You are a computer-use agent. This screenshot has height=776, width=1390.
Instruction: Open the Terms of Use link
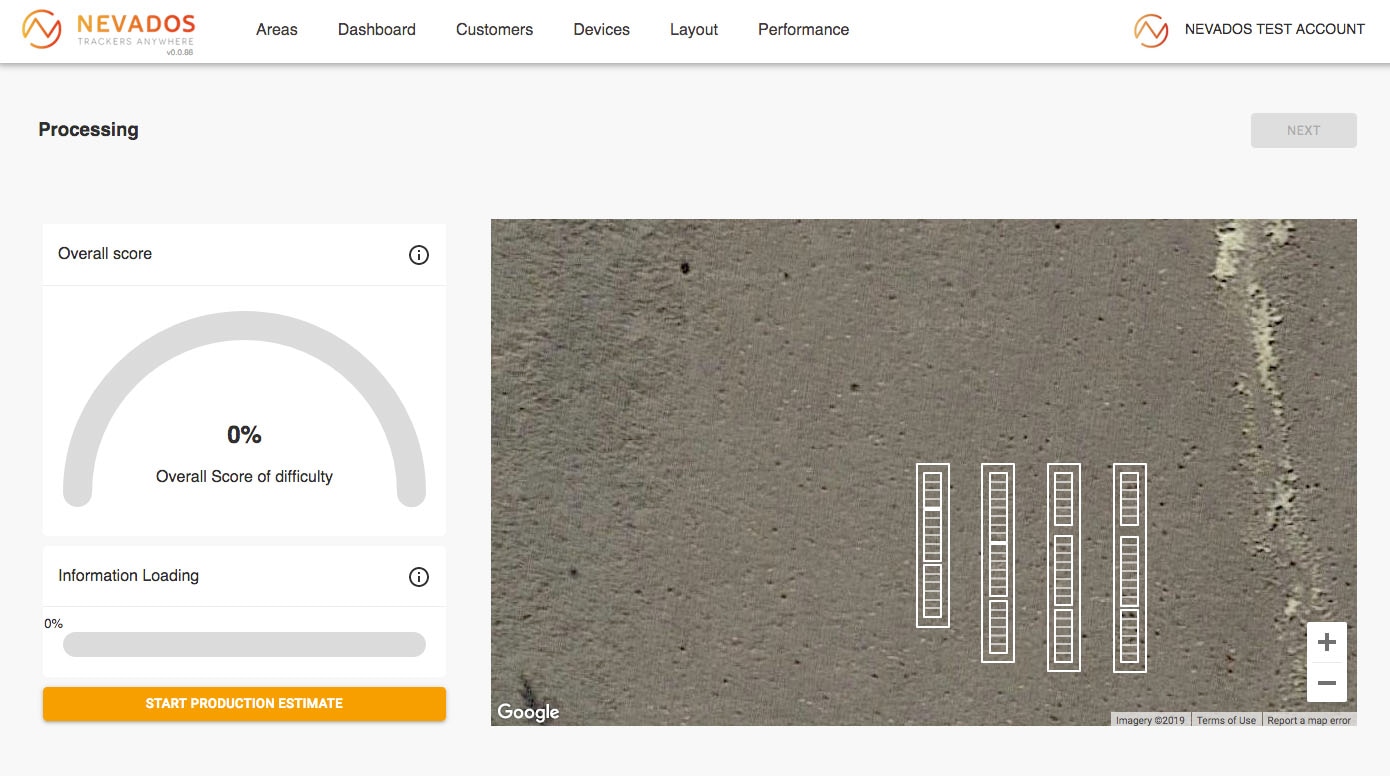tap(1226, 720)
